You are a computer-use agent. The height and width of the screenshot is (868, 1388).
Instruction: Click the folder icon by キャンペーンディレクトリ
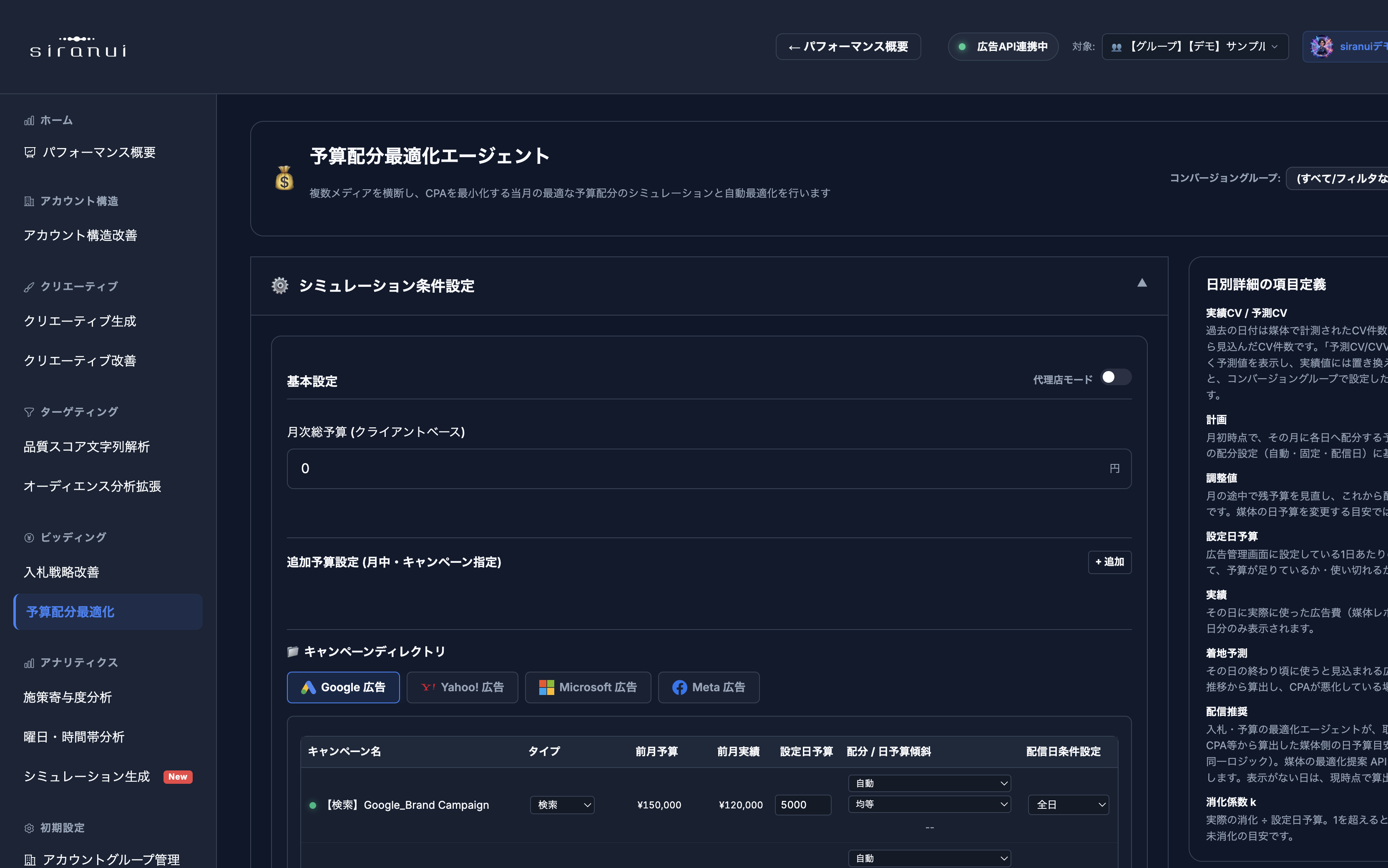[x=293, y=651]
